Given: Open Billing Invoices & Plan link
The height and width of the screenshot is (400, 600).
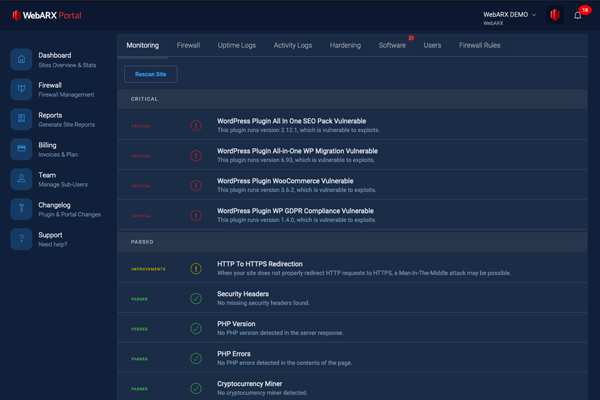Looking at the screenshot, I should click(58, 149).
